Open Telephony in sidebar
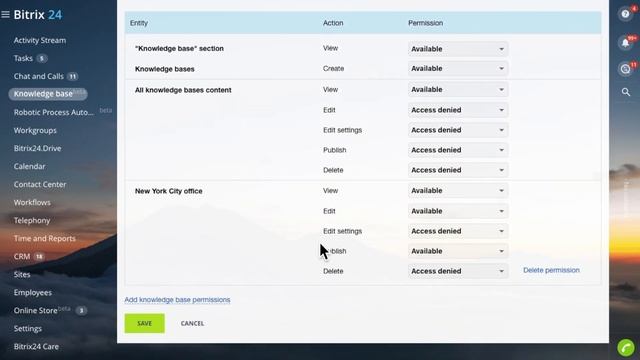The height and width of the screenshot is (360, 640). [x=32, y=220]
